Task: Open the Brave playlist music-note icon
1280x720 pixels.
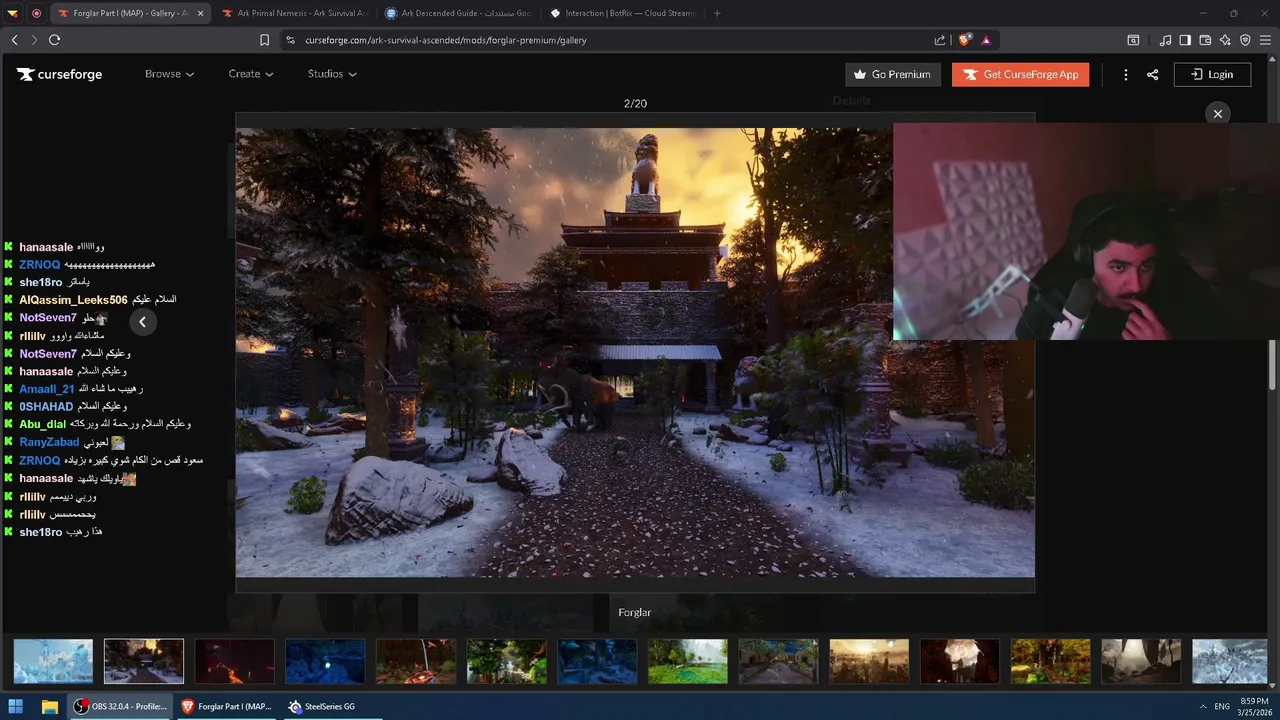Action: pyautogui.click(x=1165, y=40)
